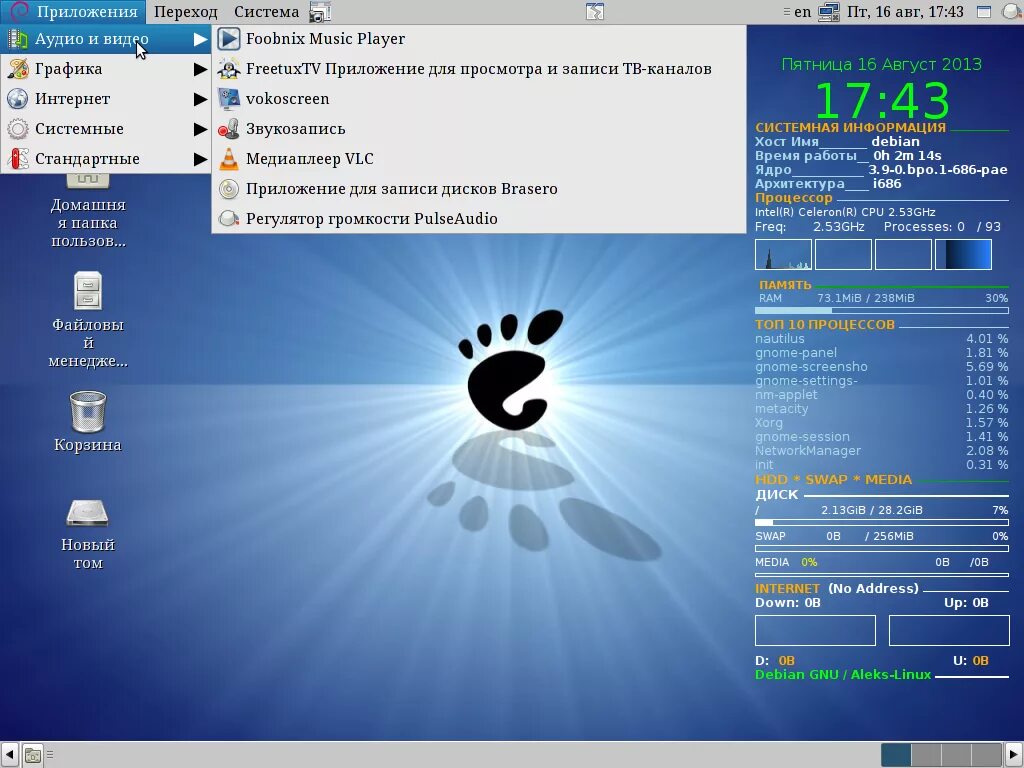The height and width of the screenshot is (768, 1024).
Task: Expand the Графика submenu arrow
Action: click(200, 69)
